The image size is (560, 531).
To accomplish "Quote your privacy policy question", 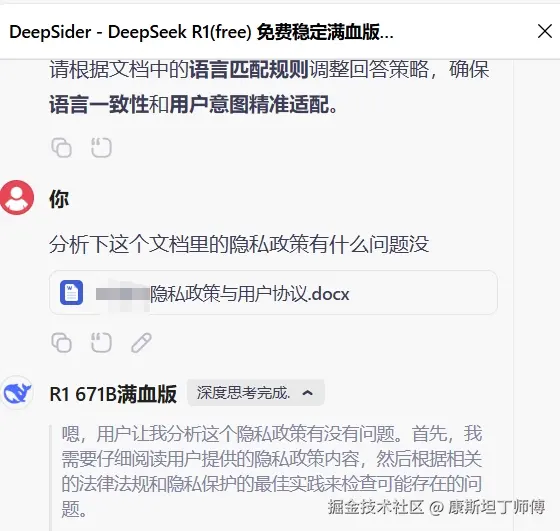I will tap(101, 343).
